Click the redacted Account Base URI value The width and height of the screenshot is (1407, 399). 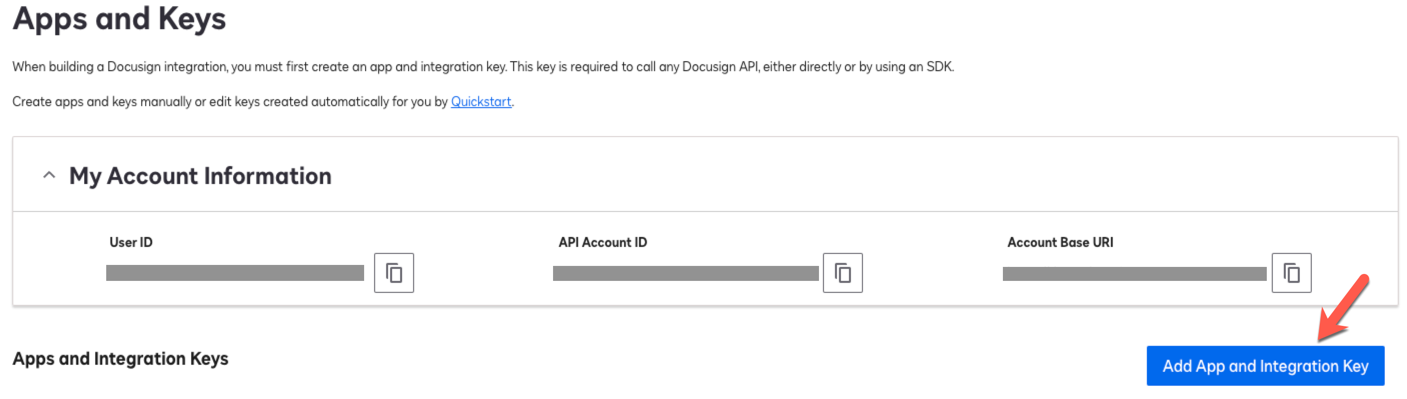pos(1135,273)
